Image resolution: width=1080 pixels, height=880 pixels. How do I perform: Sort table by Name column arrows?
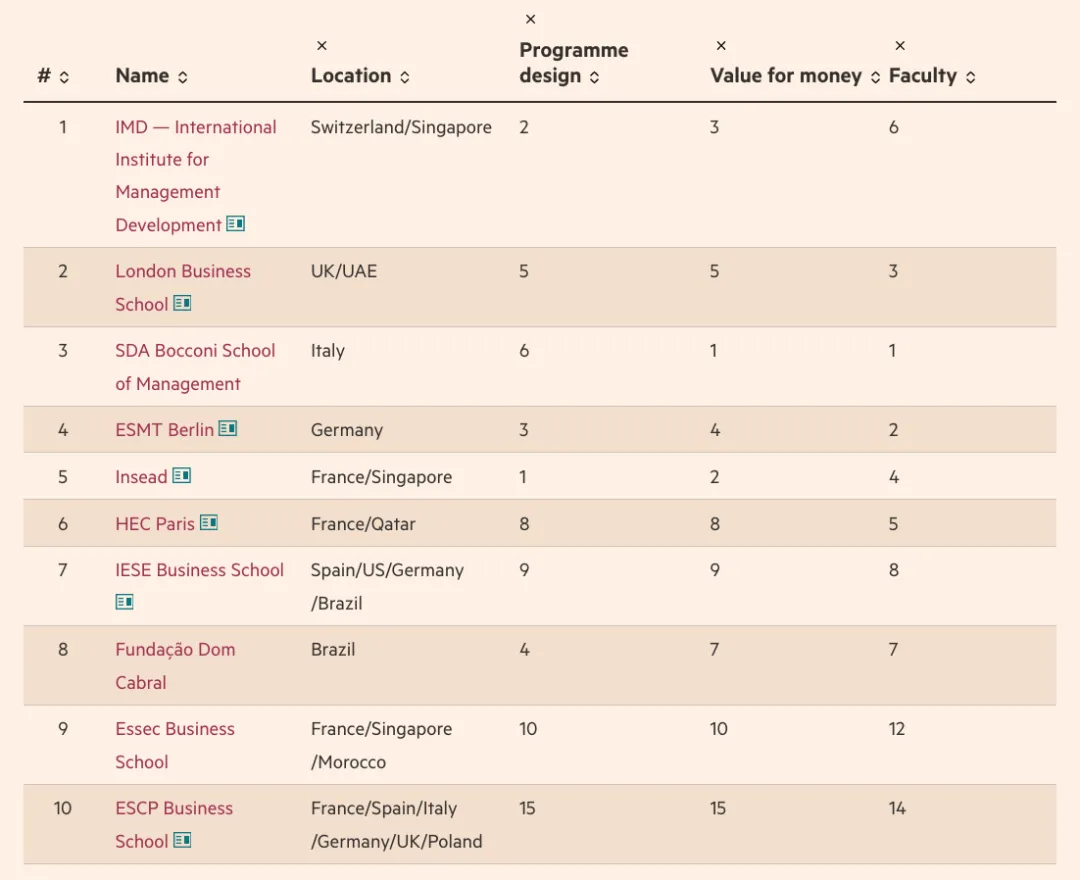pos(183,77)
